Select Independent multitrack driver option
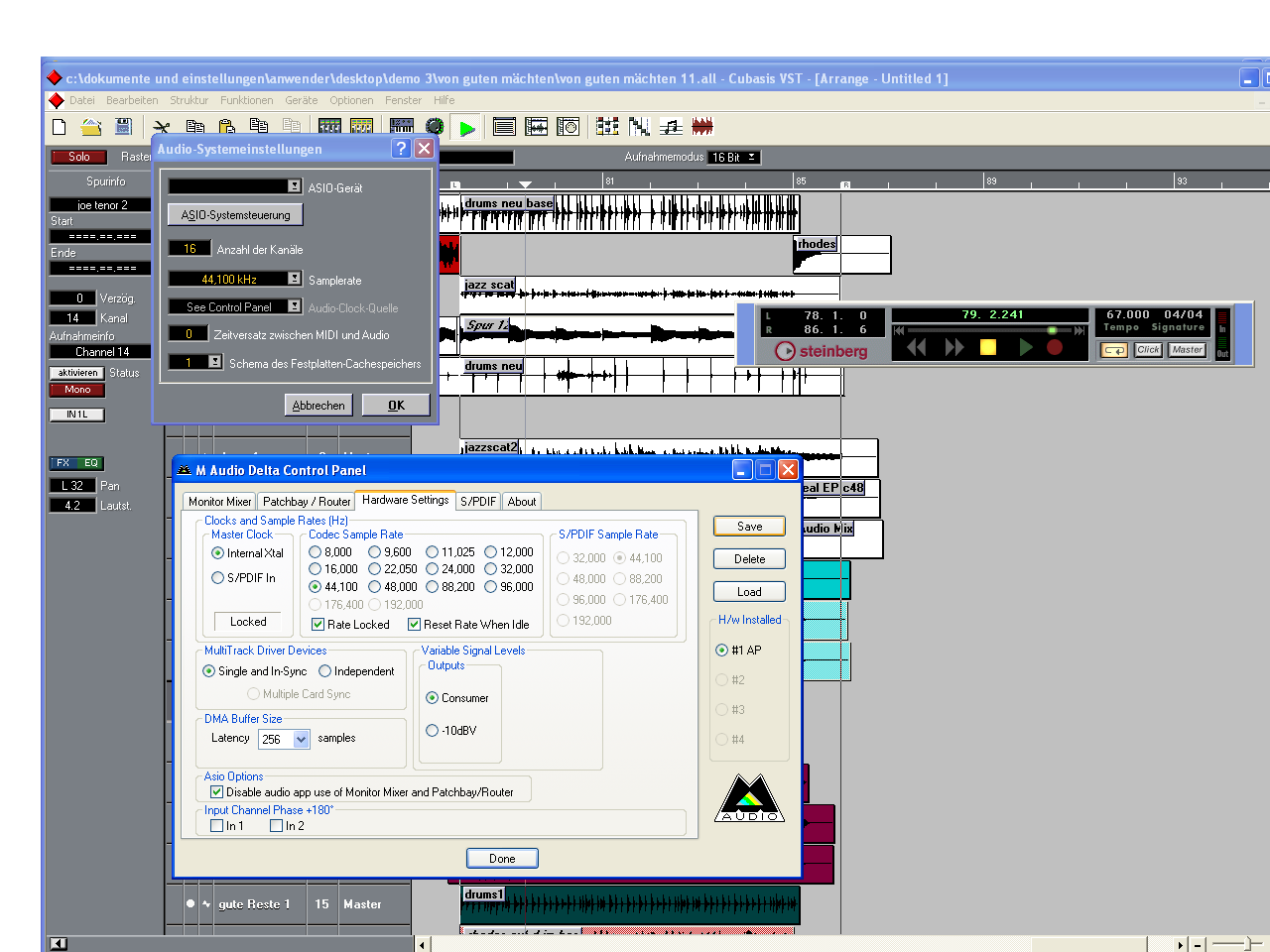Viewport: 1270px width, 952px height. click(325, 671)
